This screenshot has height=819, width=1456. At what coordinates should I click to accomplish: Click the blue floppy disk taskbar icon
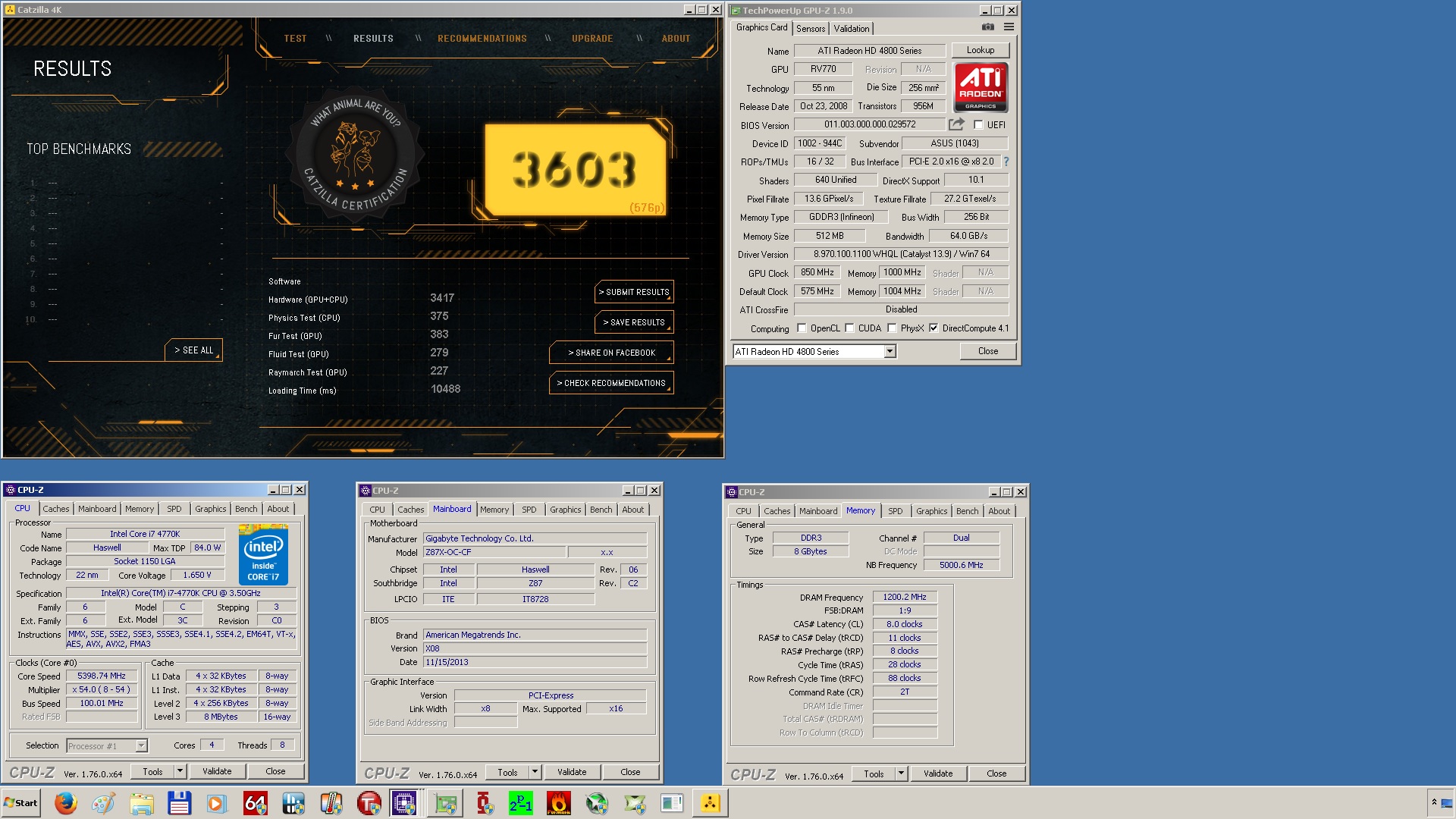(180, 802)
